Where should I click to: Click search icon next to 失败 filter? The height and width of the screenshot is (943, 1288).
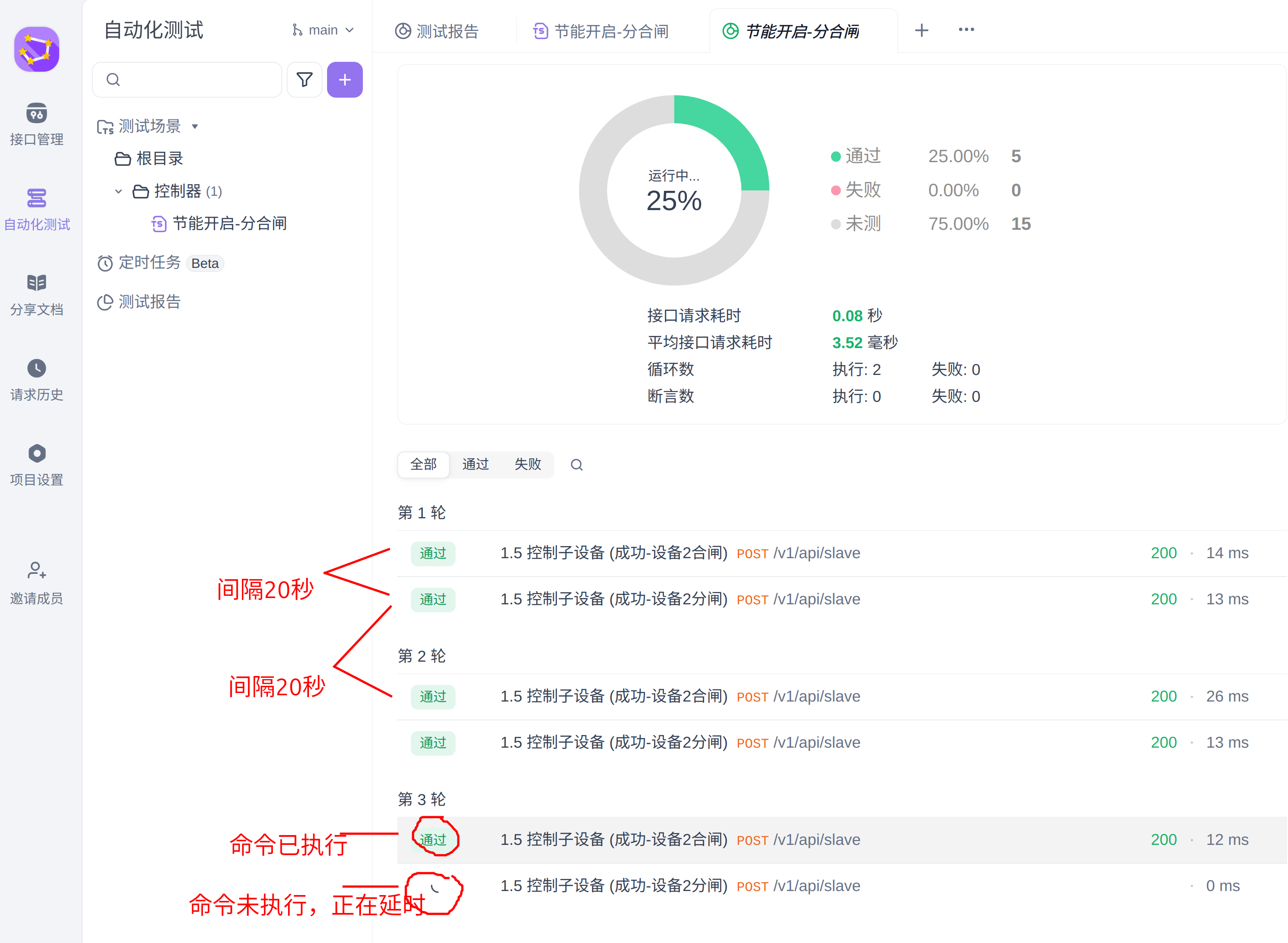(x=577, y=465)
